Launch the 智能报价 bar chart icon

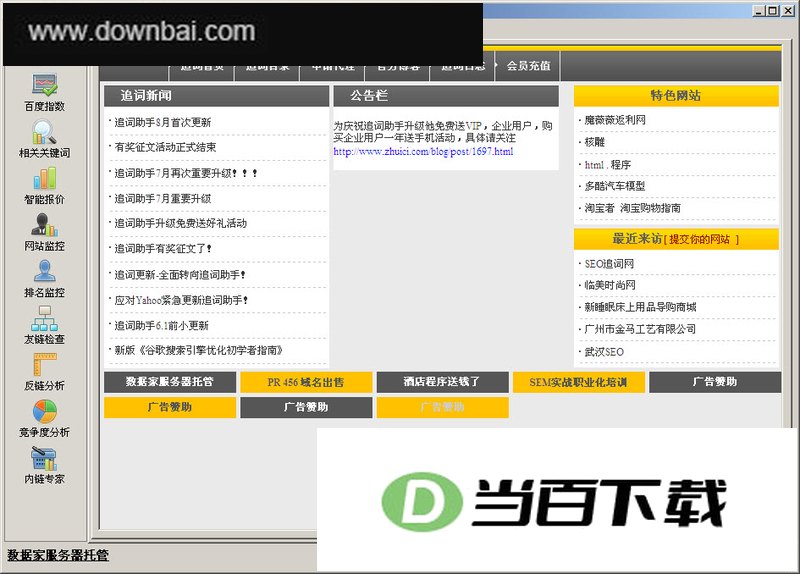point(44,179)
